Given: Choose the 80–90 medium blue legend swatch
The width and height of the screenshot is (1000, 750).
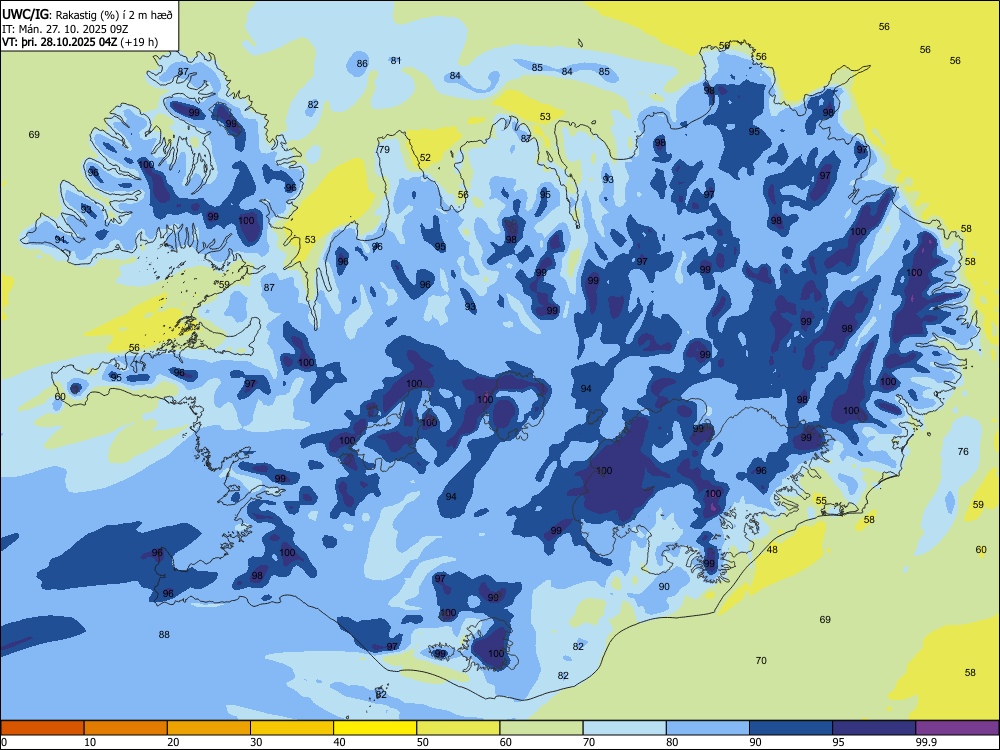Looking at the screenshot, I should point(708,728).
